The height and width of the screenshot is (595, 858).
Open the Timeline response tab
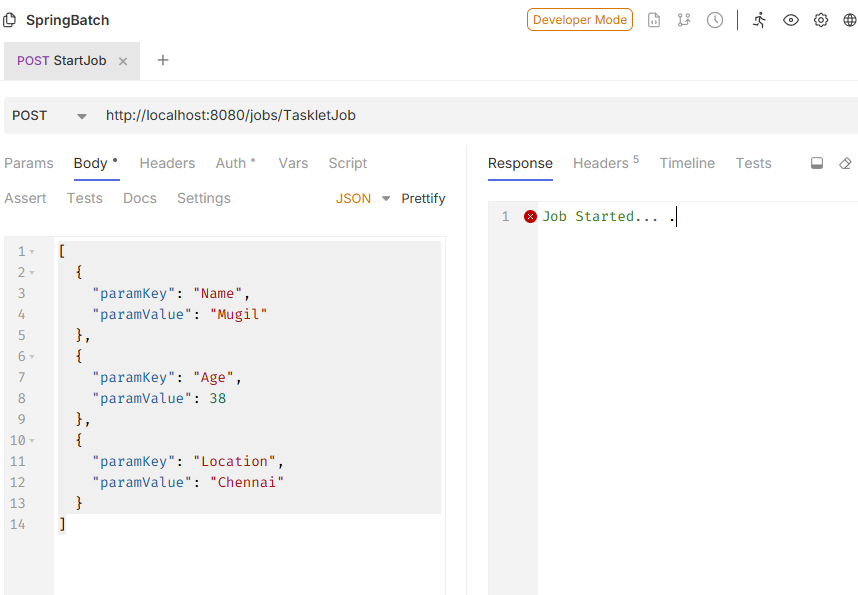[x=687, y=163]
